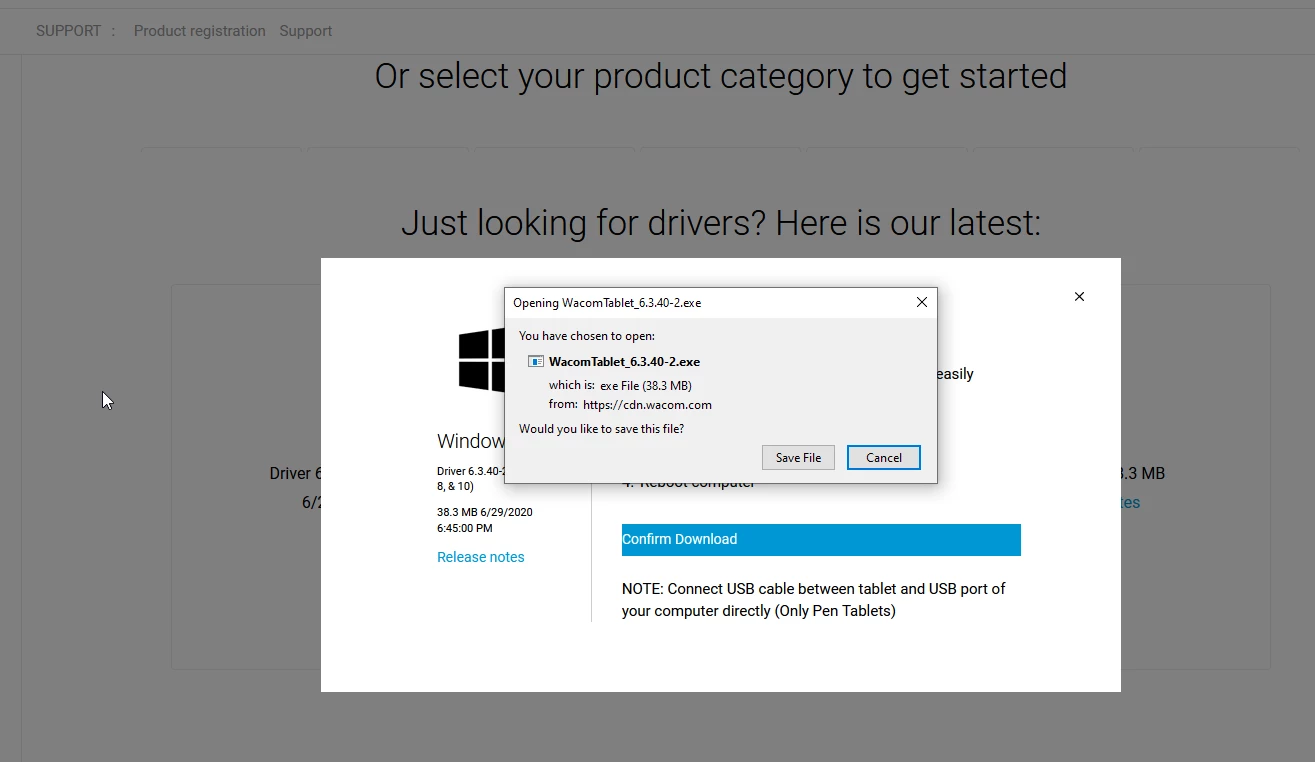Image resolution: width=1315 pixels, height=762 pixels.
Task: Close the Opening WacomTablet dialog
Action: click(922, 302)
